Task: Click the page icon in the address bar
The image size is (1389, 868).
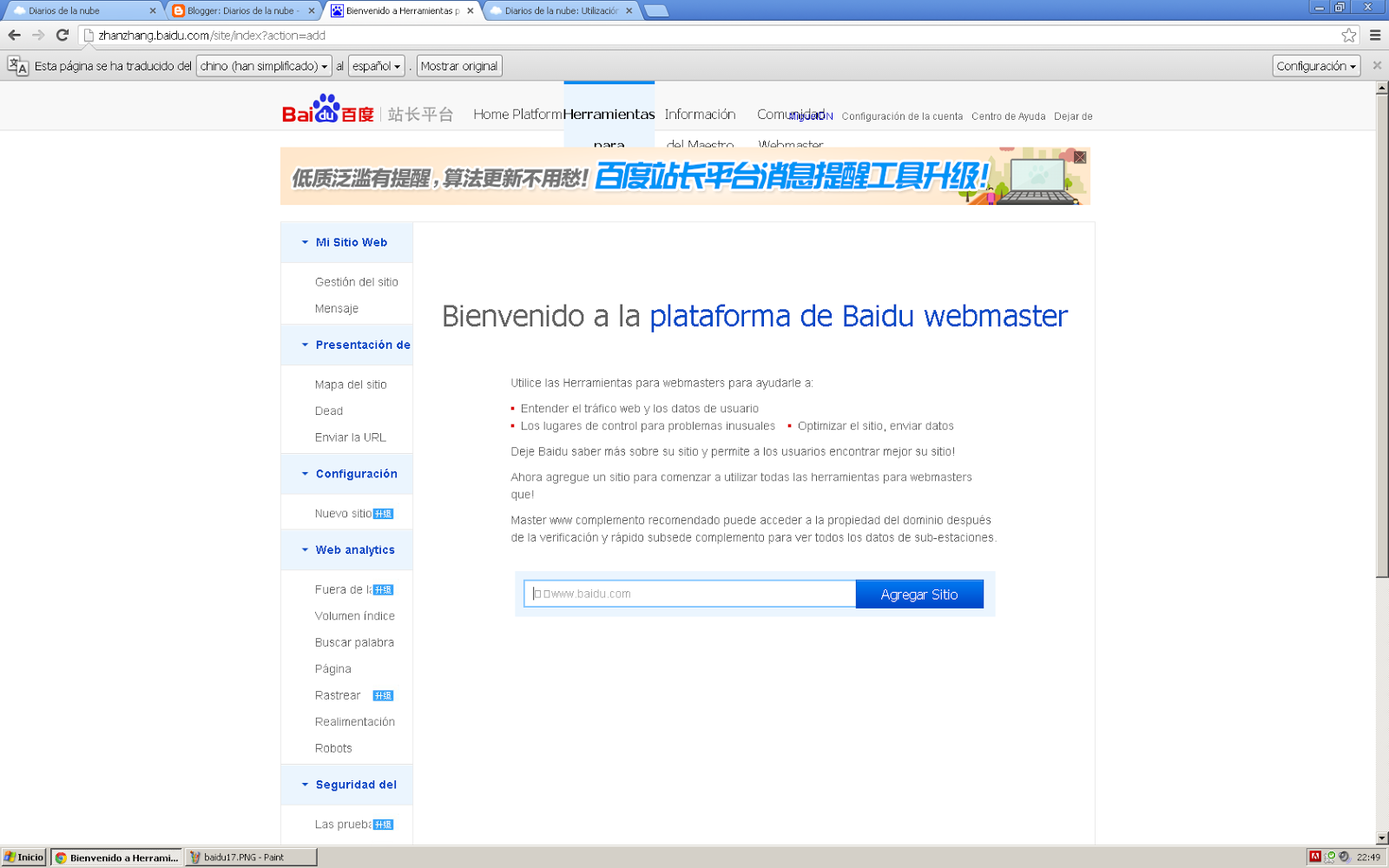Action: click(89, 36)
